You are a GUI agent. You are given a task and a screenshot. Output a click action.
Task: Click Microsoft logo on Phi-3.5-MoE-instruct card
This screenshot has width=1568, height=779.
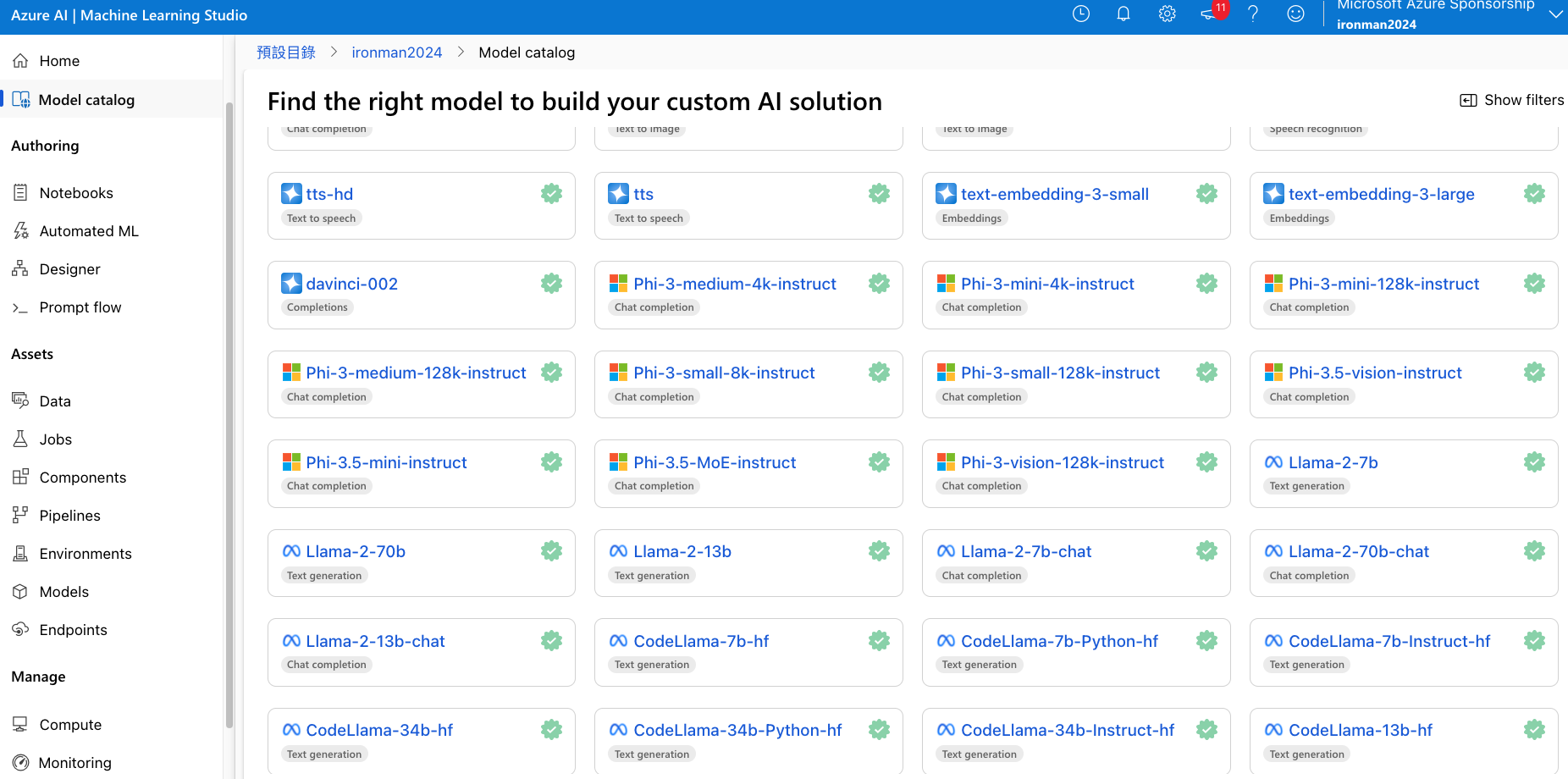pos(619,462)
